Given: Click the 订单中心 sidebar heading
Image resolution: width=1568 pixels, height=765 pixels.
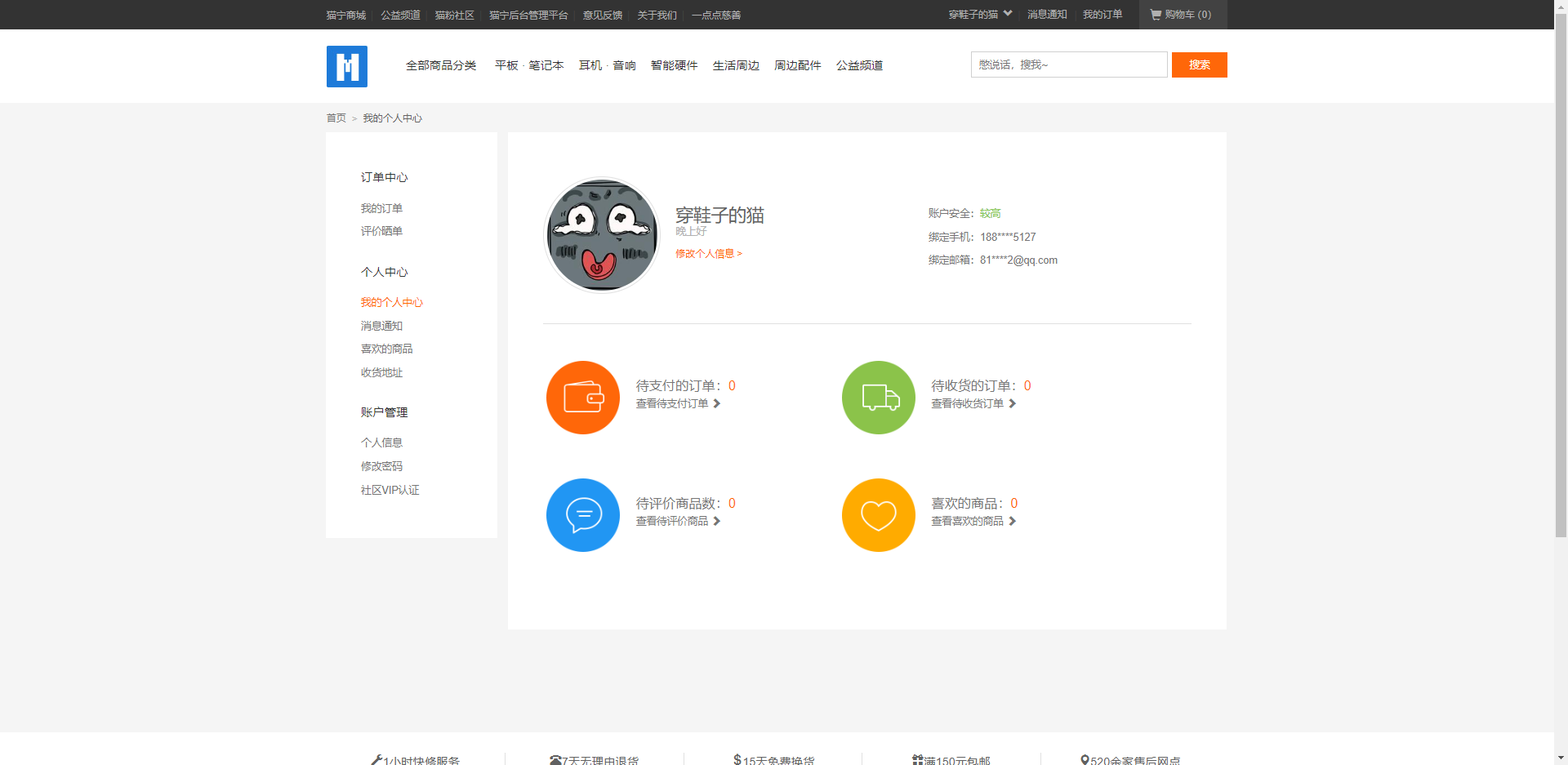Looking at the screenshot, I should (x=384, y=178).
